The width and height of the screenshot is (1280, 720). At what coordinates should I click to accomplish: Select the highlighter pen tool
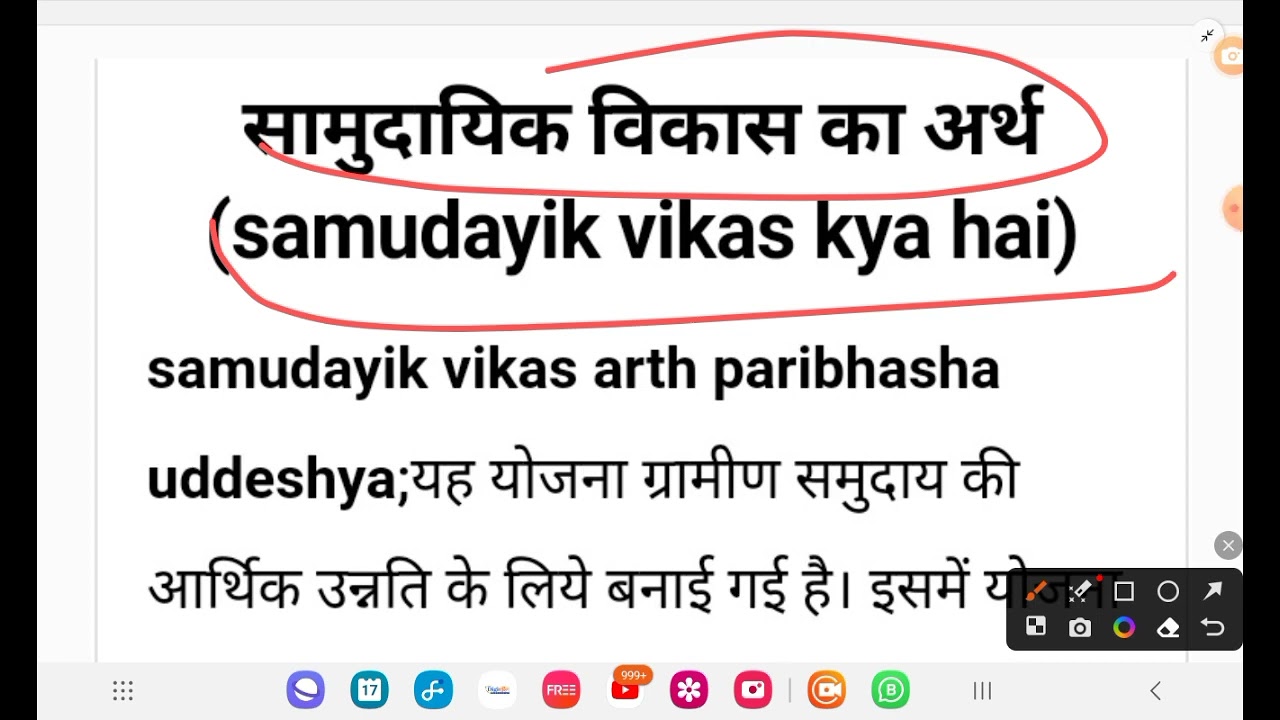tap(1080, 592)
